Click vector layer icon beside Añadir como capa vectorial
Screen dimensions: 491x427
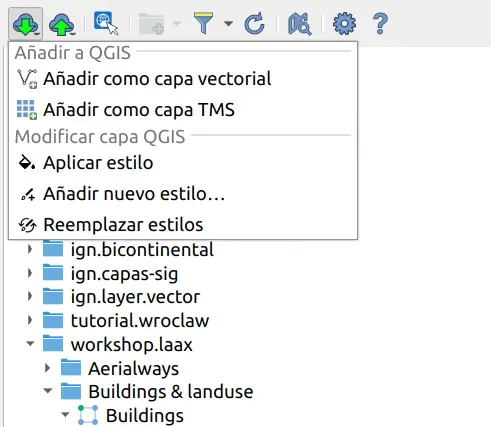(27, 79)
